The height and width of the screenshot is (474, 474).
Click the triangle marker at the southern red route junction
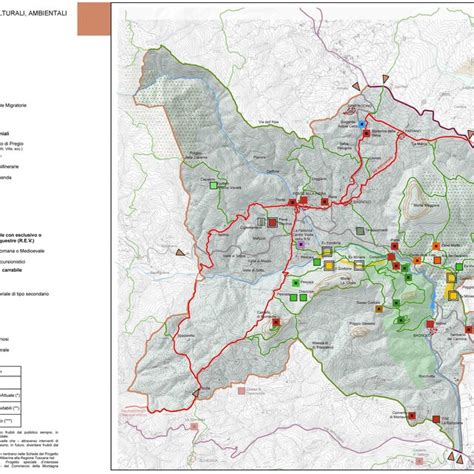click(x=196, y=393)
